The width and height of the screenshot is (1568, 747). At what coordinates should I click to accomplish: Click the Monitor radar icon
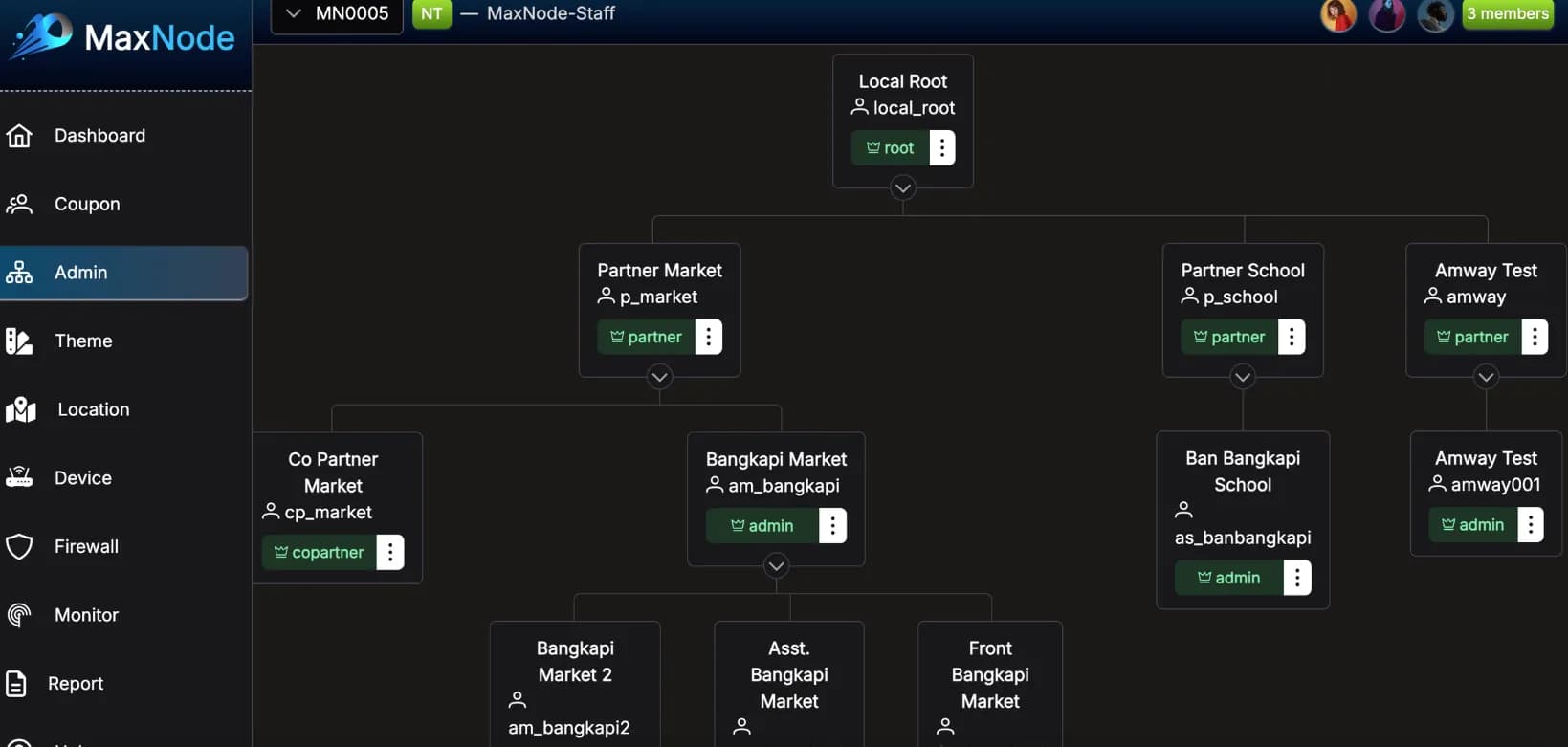(x=19, y=615)
